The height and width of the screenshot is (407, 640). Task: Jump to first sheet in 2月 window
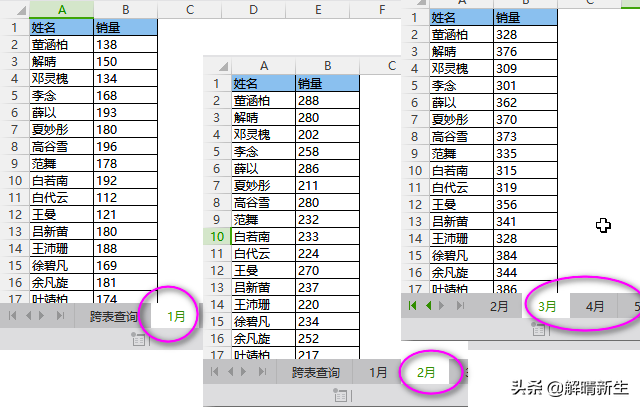[x=215, y=371]
